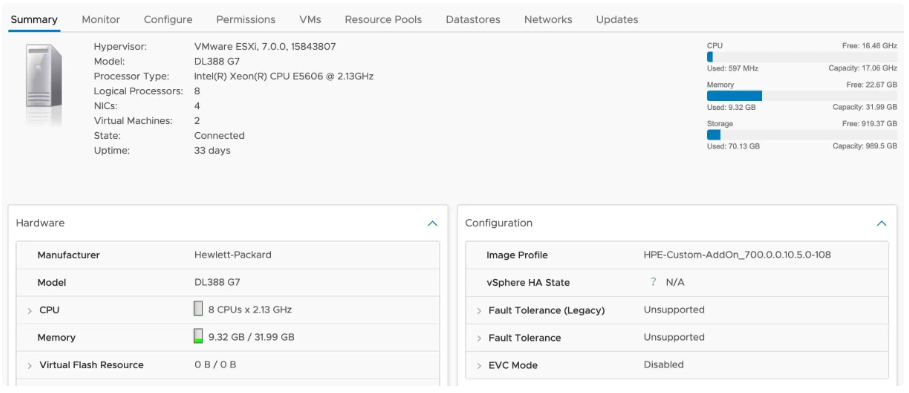Open the Updates tab
The width and height of the screenshot is (909, 393).
tap(617, 19)
